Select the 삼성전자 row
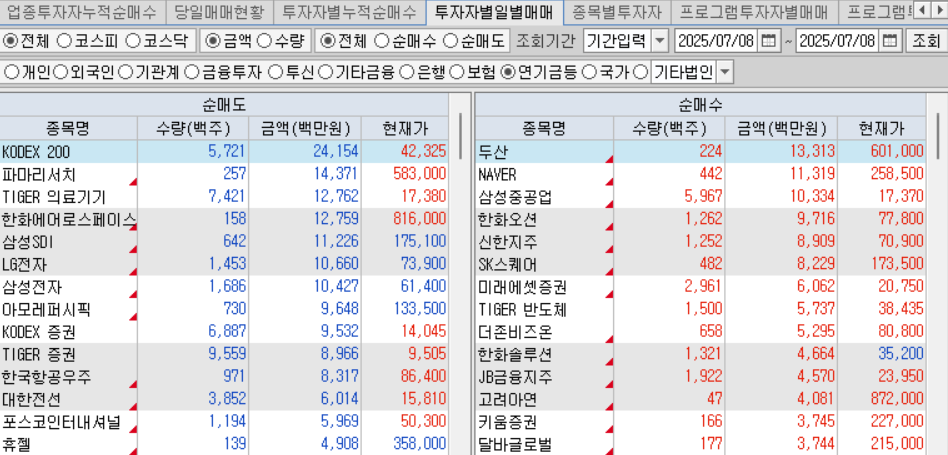Screen dimensions: 948x455 [224, 287]
